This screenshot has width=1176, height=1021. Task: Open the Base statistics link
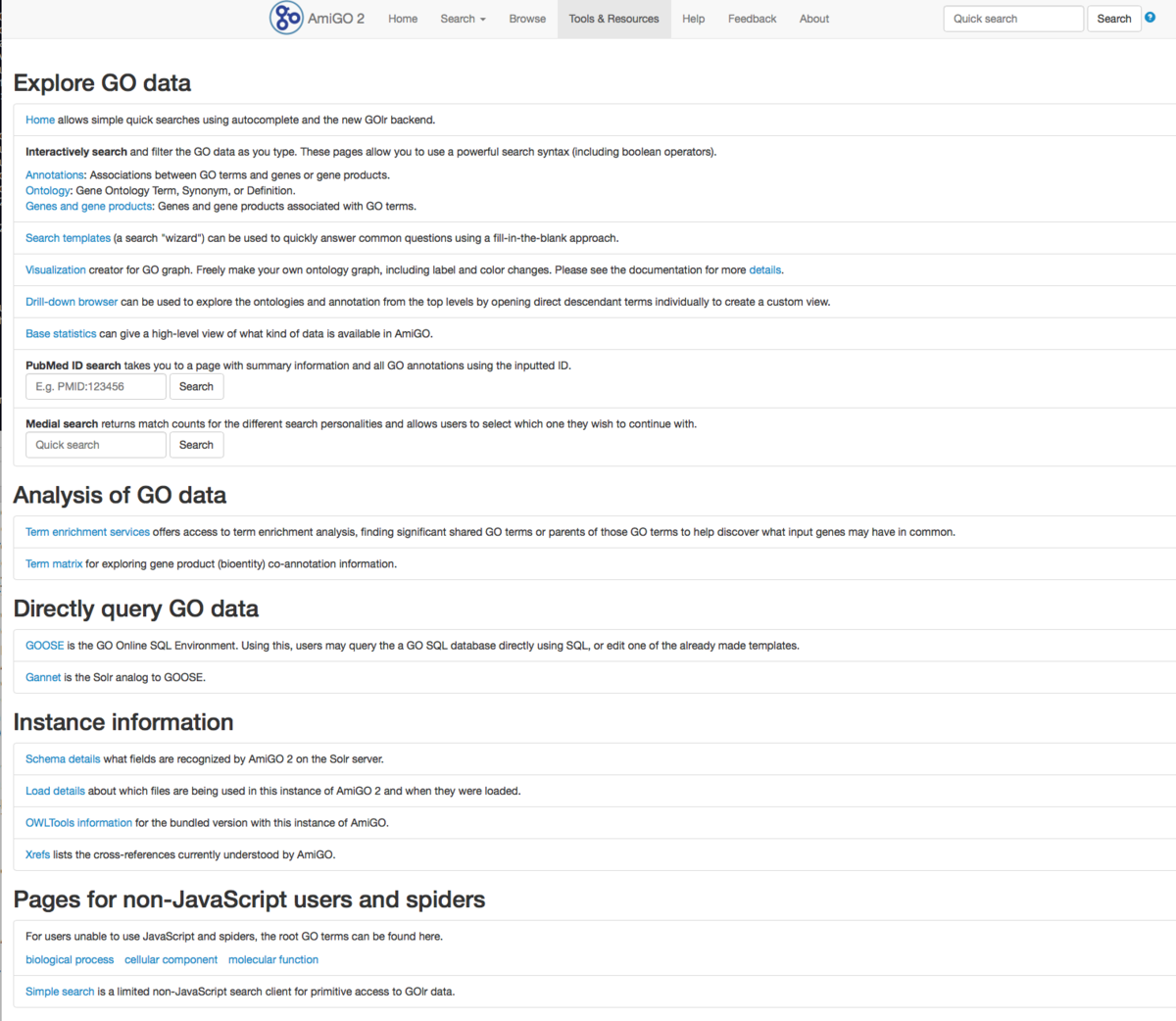pos(61,334)
